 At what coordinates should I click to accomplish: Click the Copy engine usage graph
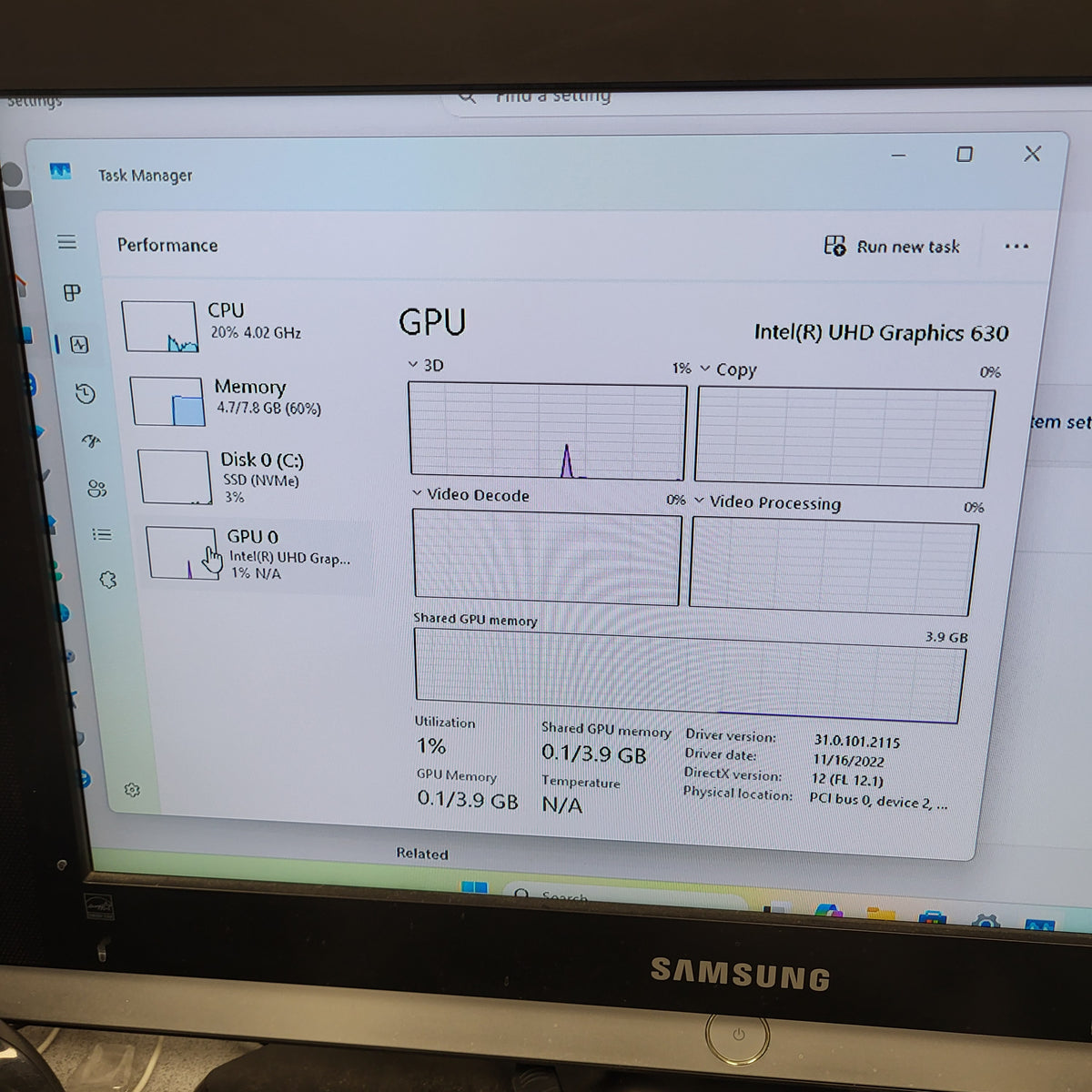844,438
